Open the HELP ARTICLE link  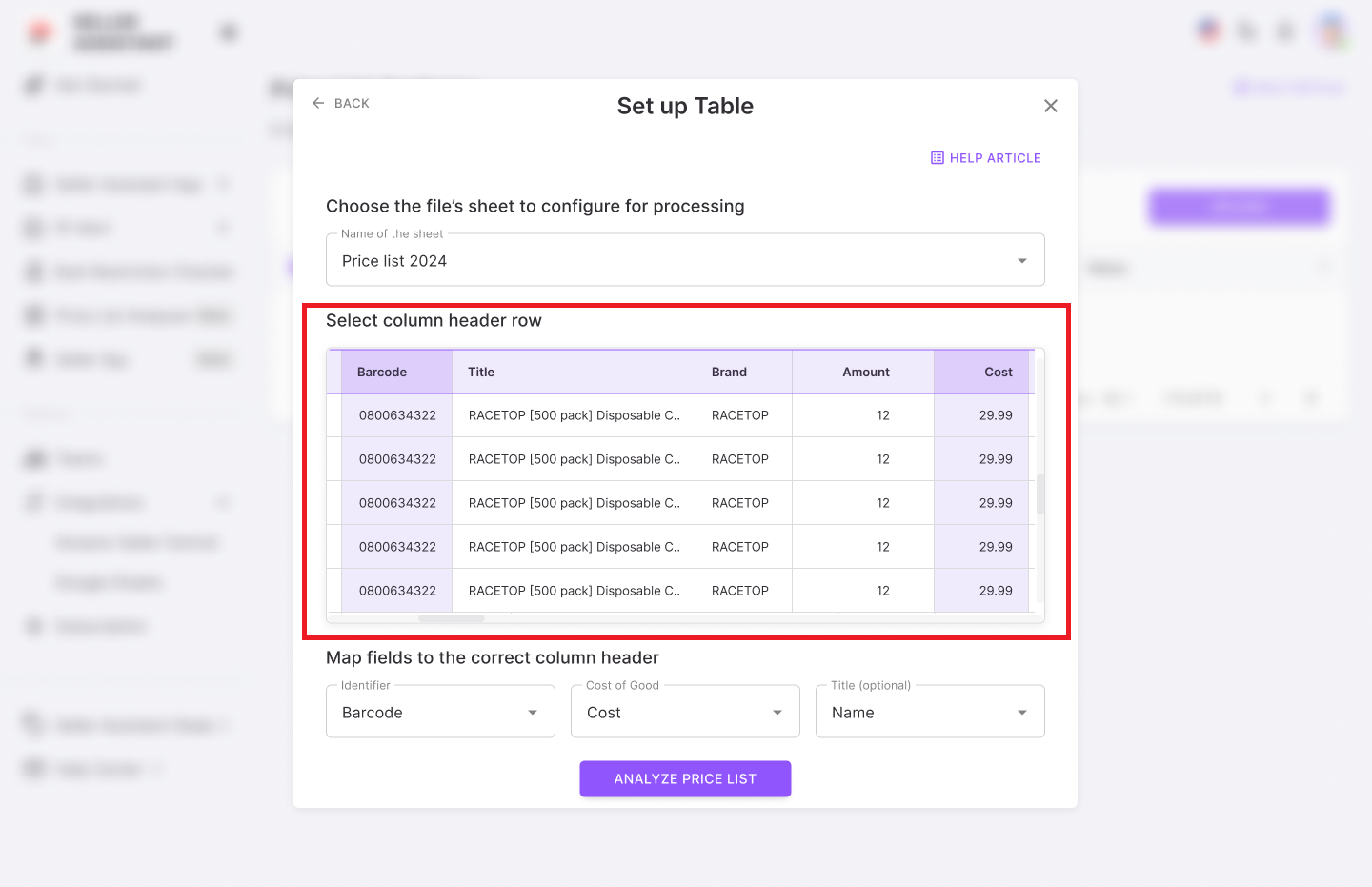tap(996, 157)
